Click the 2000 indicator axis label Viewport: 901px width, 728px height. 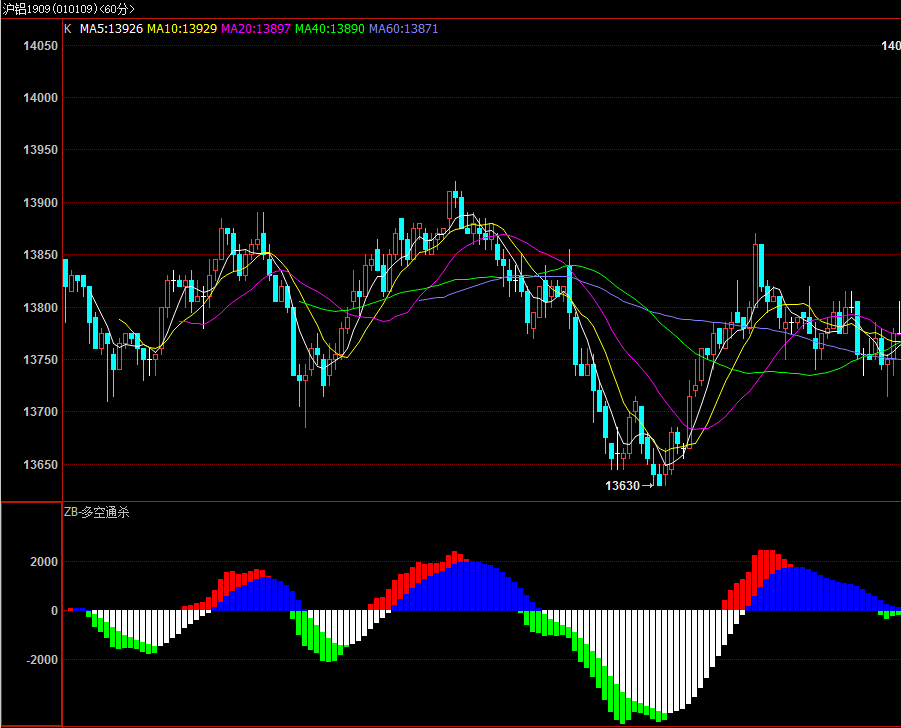pos(44,562)
